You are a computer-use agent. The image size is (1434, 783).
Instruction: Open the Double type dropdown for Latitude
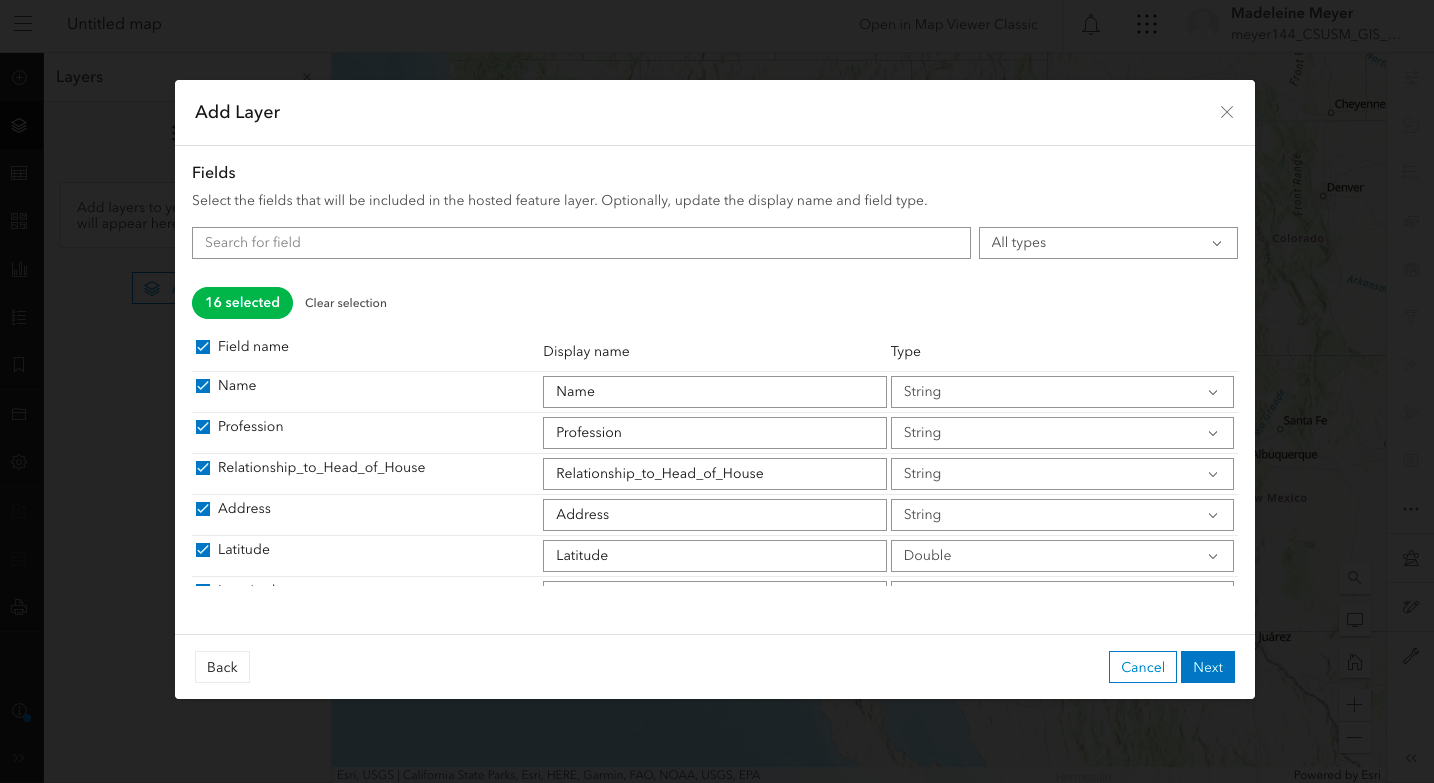pyautogui.click(x=1062, y=556)
